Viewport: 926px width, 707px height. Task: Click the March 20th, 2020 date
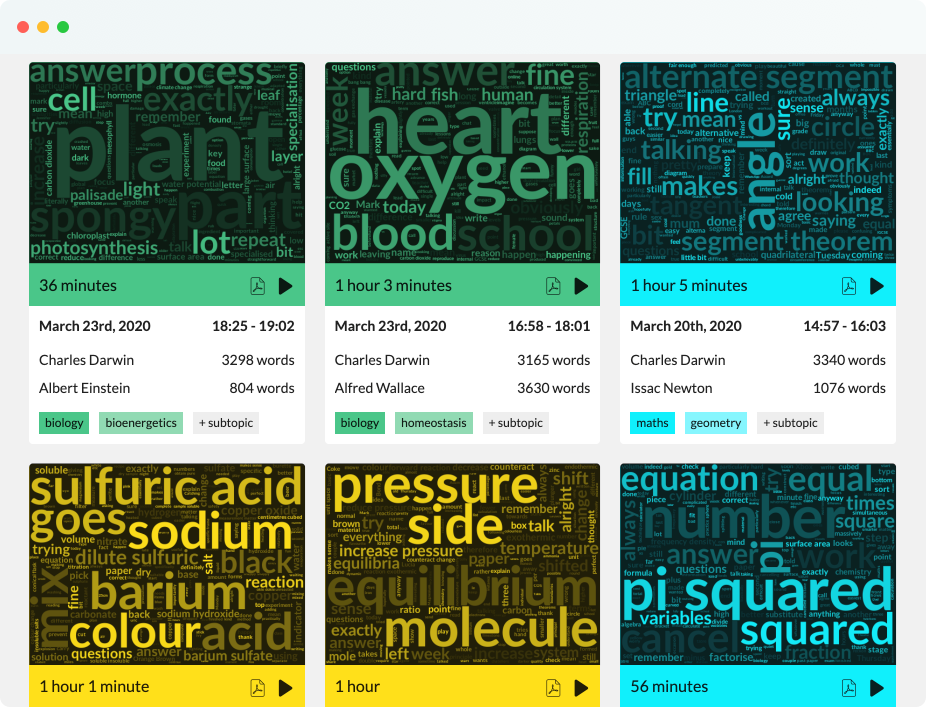point(686,326)
